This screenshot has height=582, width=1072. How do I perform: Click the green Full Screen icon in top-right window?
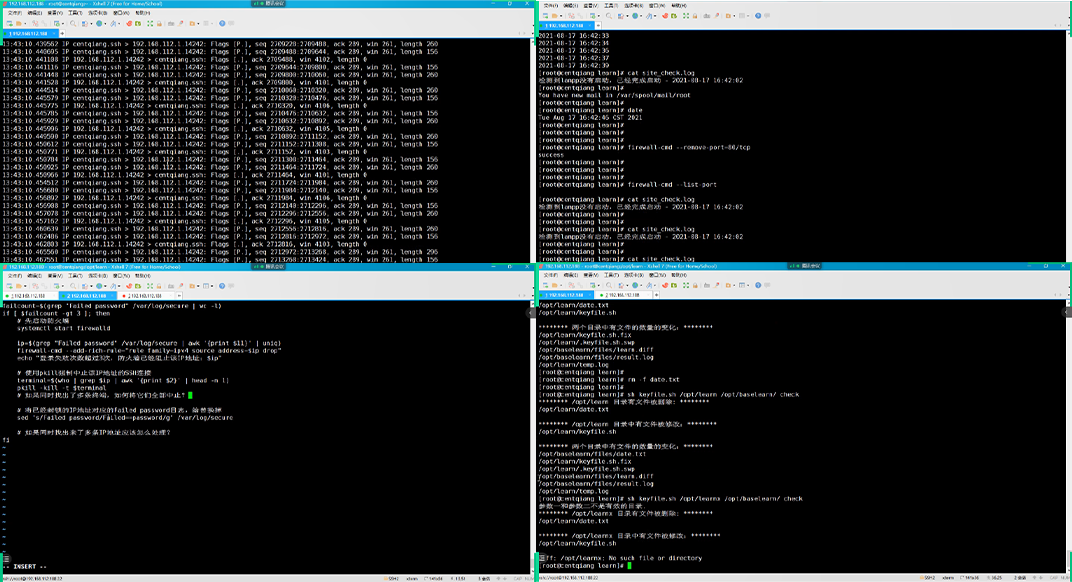click(686, 16)
